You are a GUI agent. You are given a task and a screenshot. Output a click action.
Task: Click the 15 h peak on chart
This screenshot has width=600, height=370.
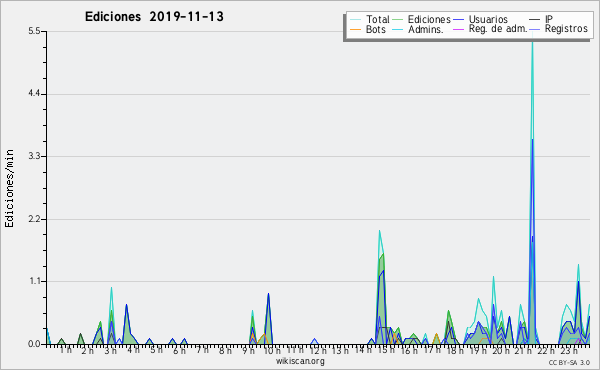tap(380, 231)
